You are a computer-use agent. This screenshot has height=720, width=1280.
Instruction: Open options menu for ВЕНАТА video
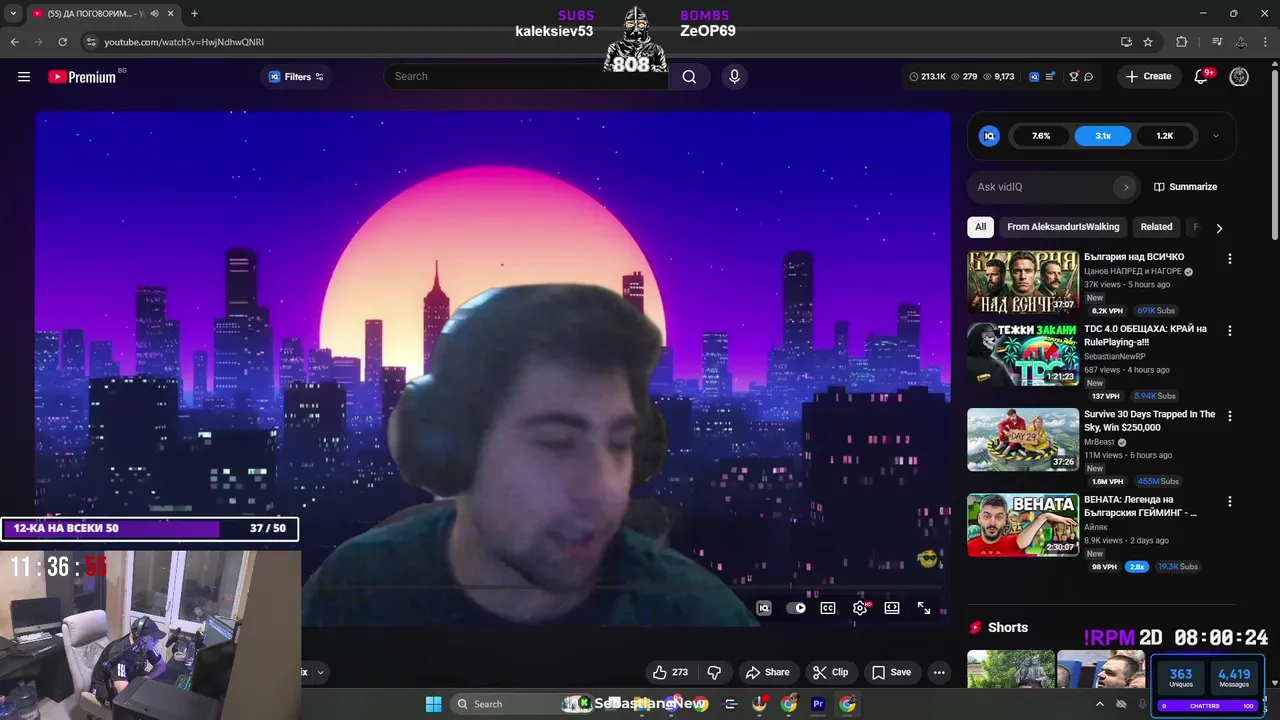coord(1230,501)
